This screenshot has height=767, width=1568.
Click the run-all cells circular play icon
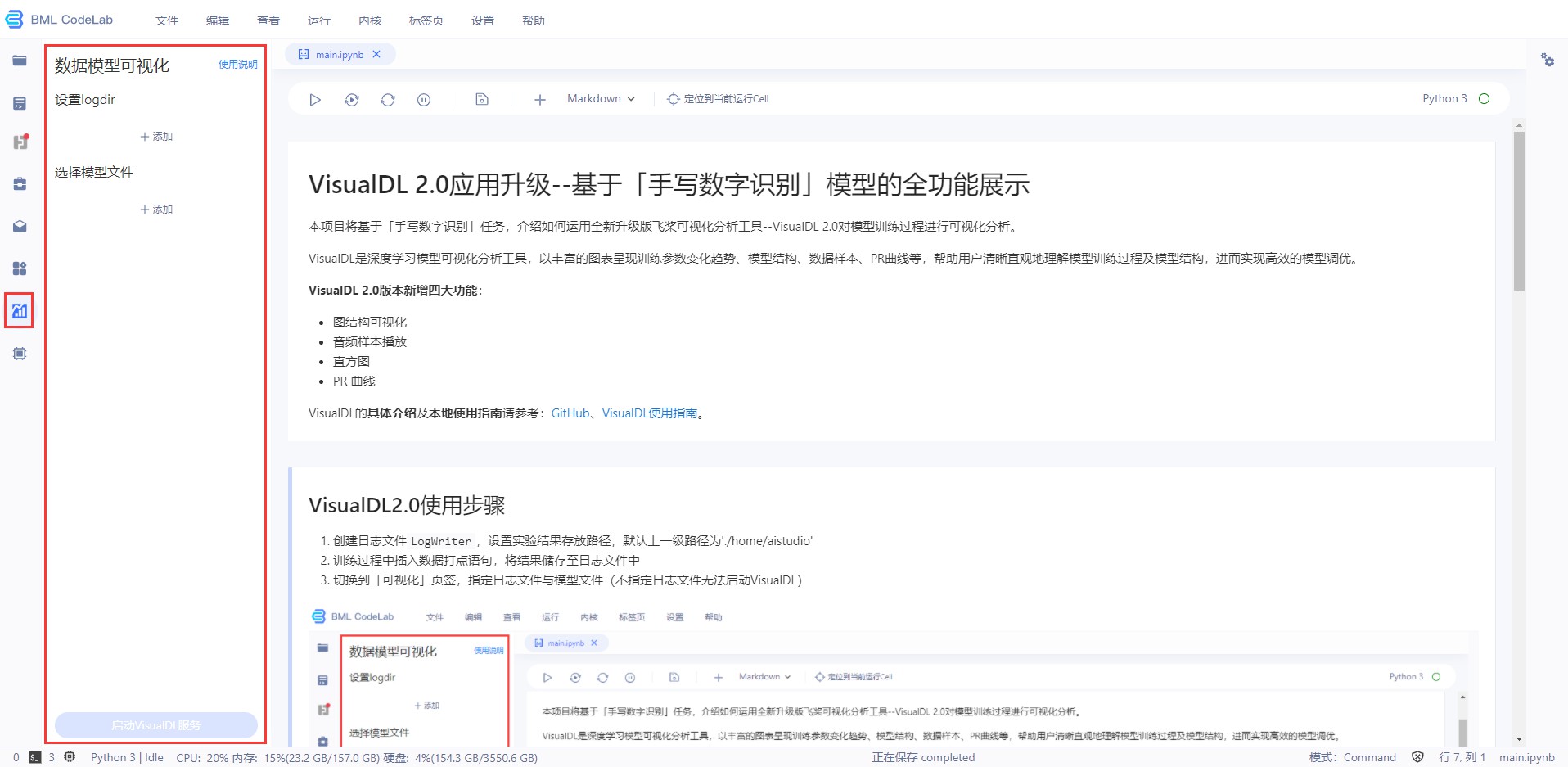pyautogui.click(x=352, y=99)
